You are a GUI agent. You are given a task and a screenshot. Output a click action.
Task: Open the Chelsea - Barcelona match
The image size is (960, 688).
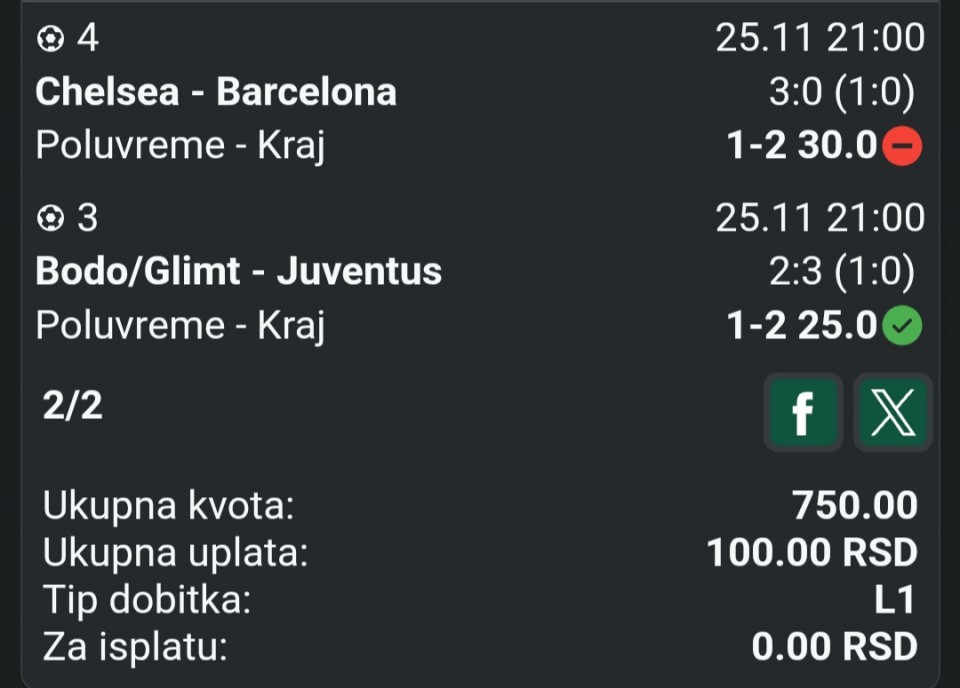[x=216, y=92]
